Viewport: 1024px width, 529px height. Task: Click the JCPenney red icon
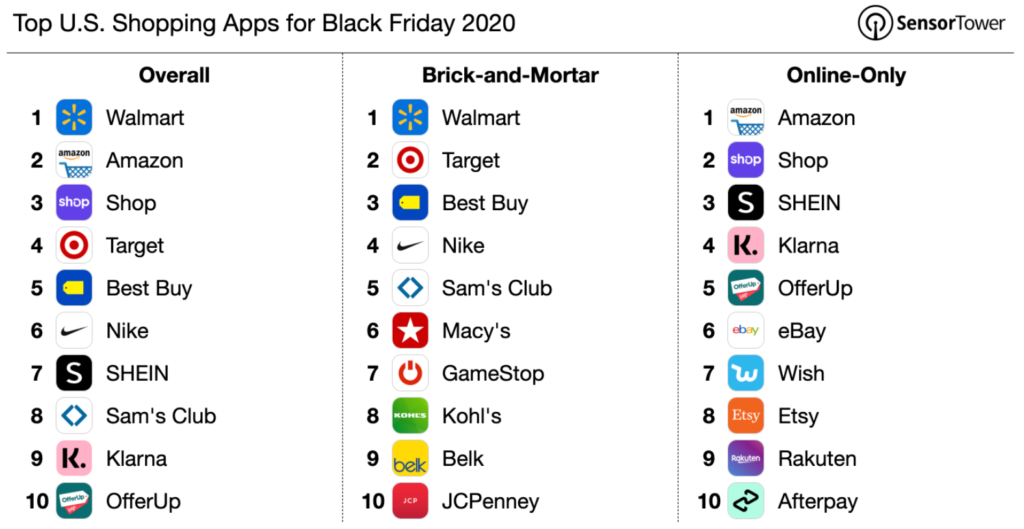[410, 501]
